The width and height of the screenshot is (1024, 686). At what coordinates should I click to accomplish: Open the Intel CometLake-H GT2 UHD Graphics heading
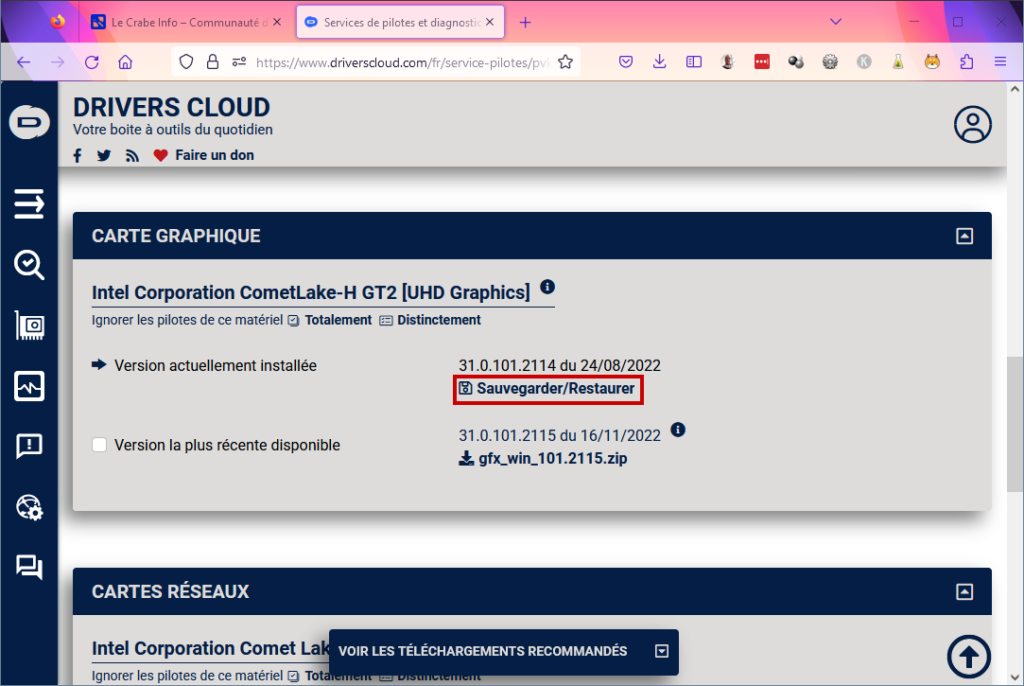click(x=311, y=293)
